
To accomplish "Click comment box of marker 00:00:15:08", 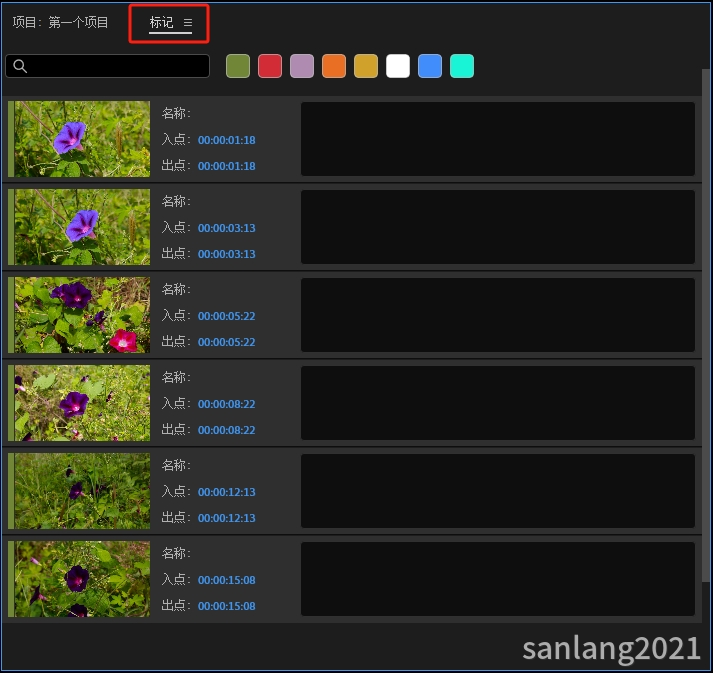I will [498, 579].
